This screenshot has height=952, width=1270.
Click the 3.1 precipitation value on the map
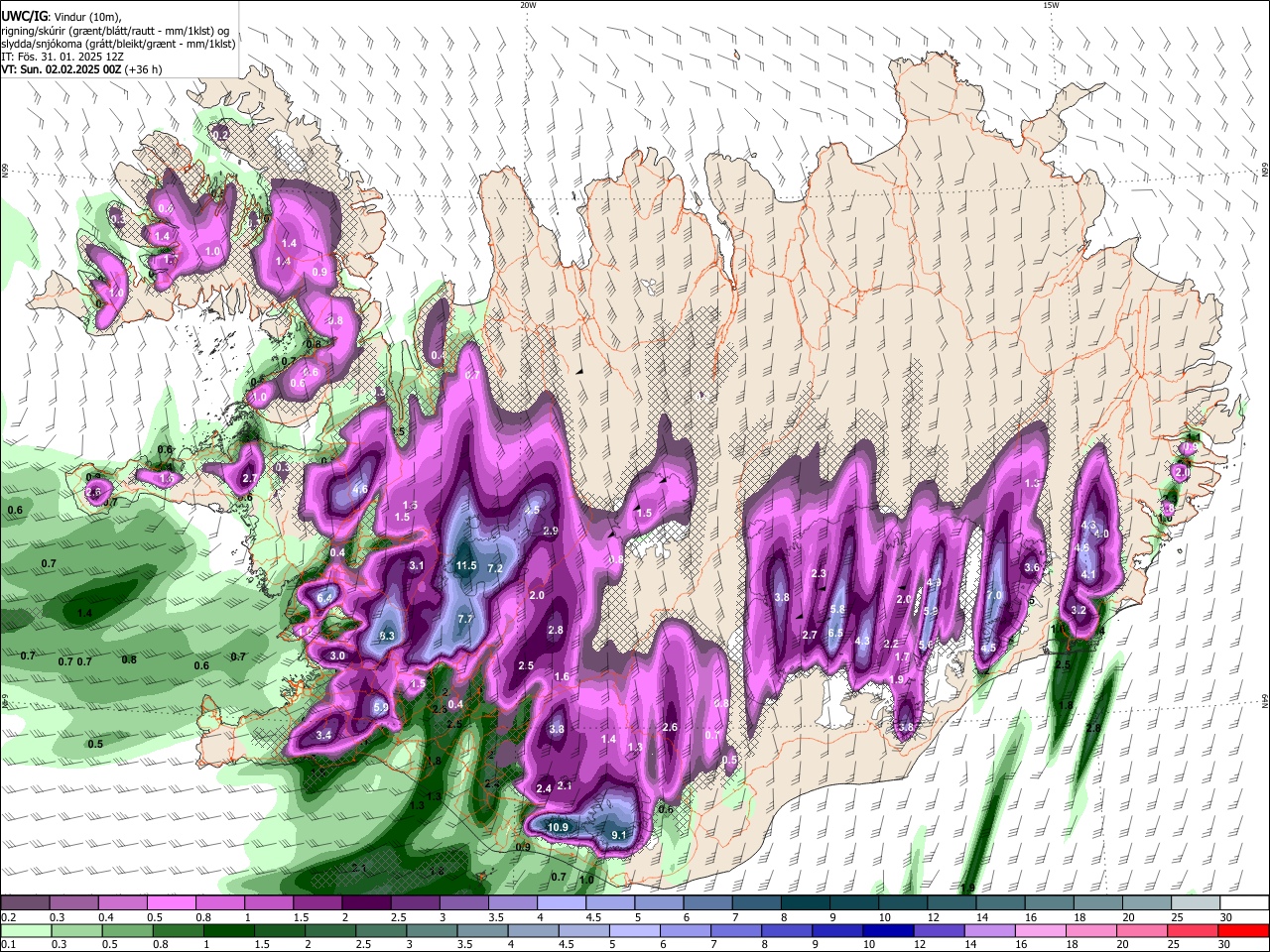417,565
